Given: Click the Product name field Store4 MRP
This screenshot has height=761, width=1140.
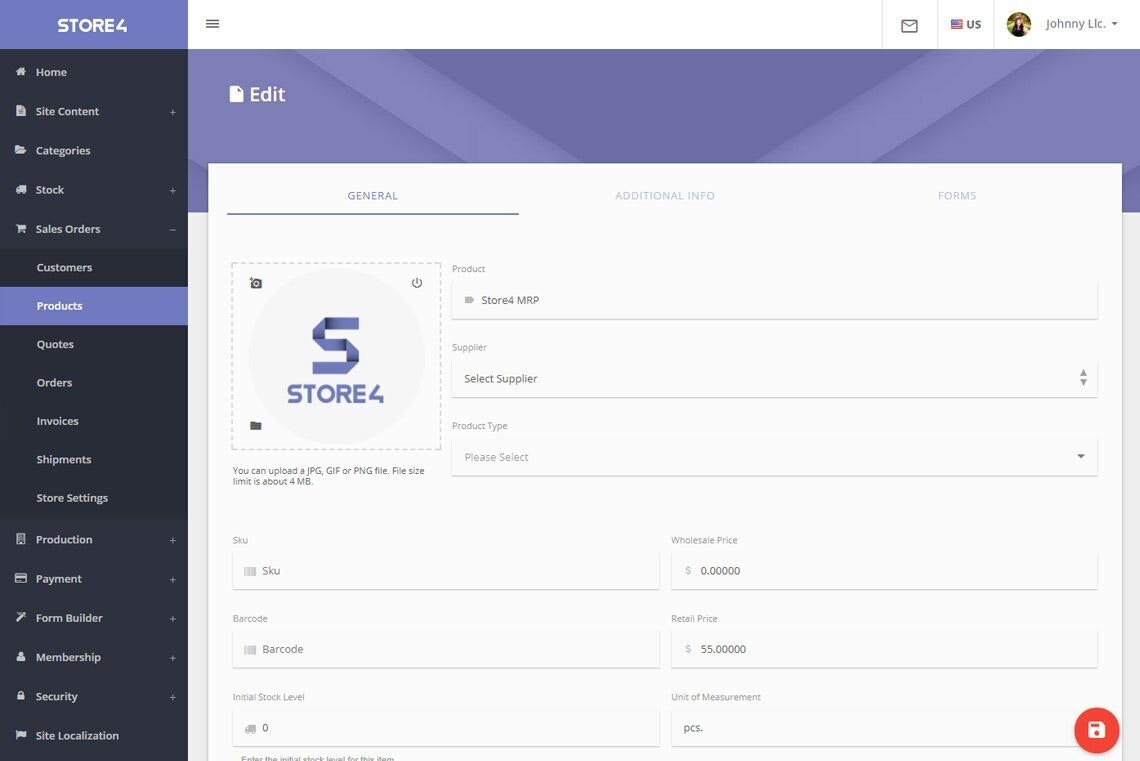Looking at the screenshot, I should click(774, 300).
